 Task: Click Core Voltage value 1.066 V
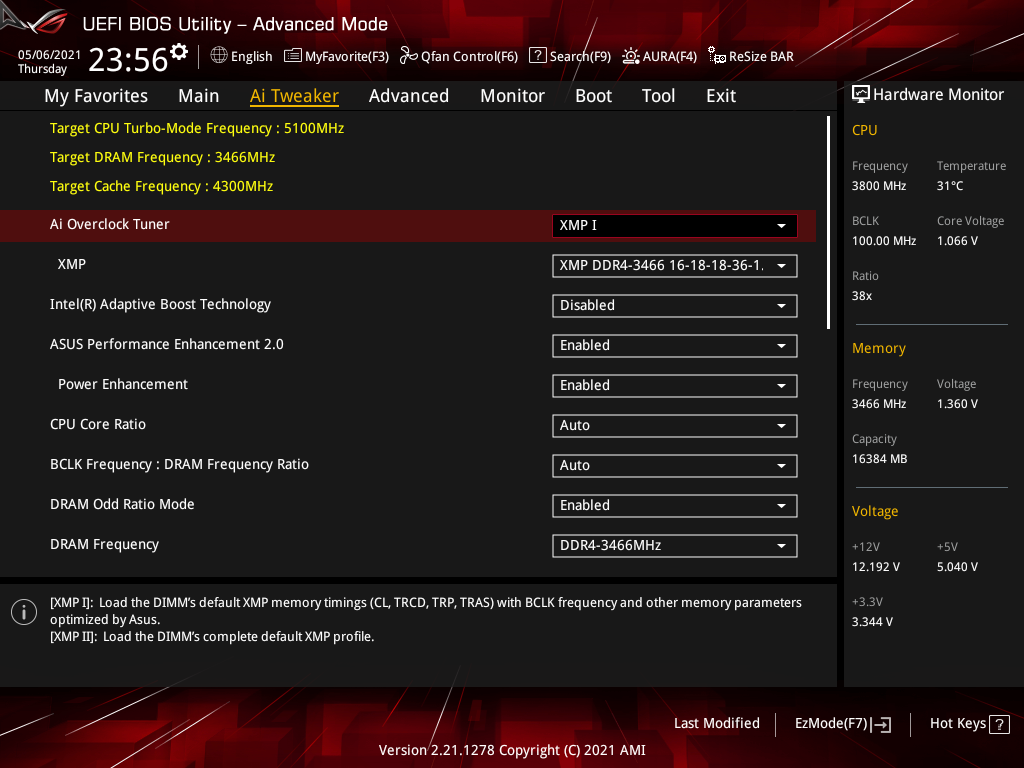click(x=957, y=241)
